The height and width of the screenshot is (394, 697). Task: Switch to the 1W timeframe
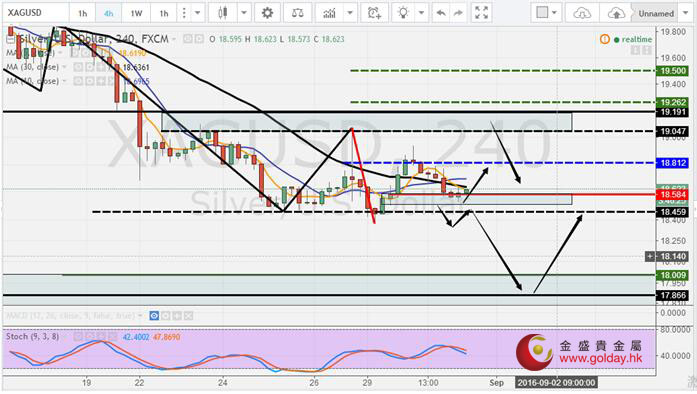[136, 13]
